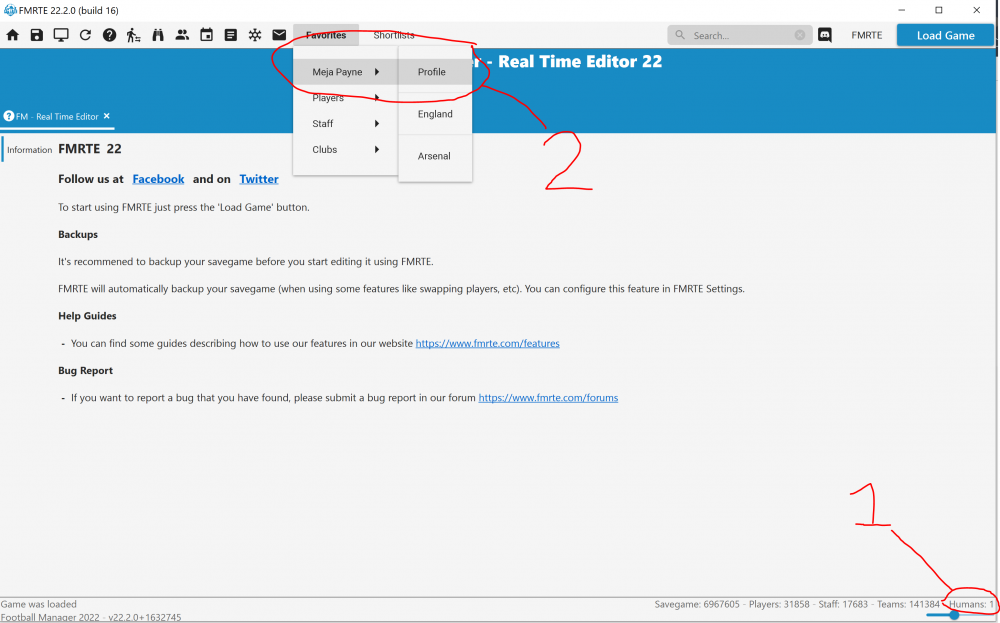Go to the Home screen icon
The width and height of the screenshot is (1000, 623).
[x=12, y=35]
